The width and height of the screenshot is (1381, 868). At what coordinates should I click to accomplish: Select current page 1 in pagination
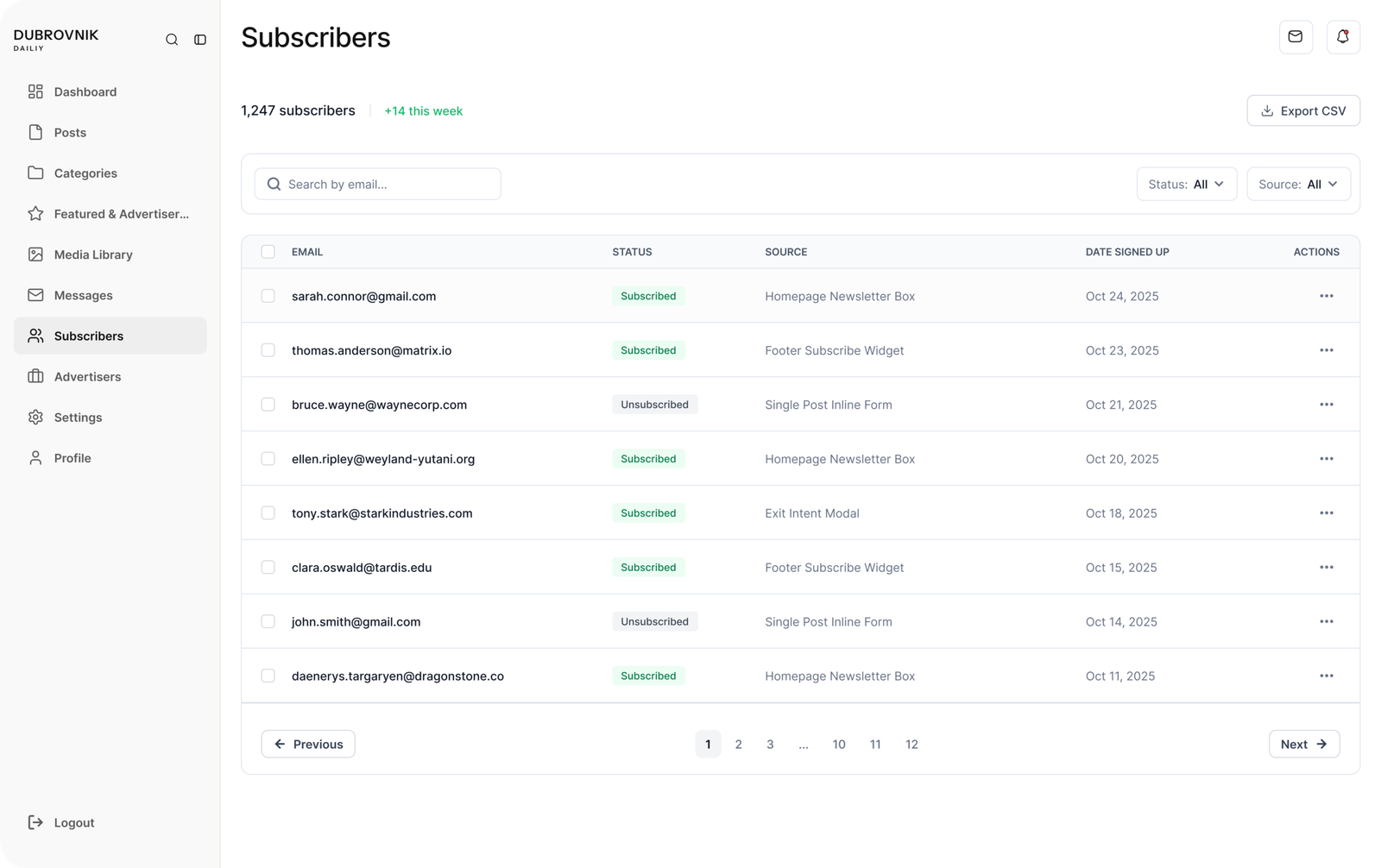click(x=708, y=744)
